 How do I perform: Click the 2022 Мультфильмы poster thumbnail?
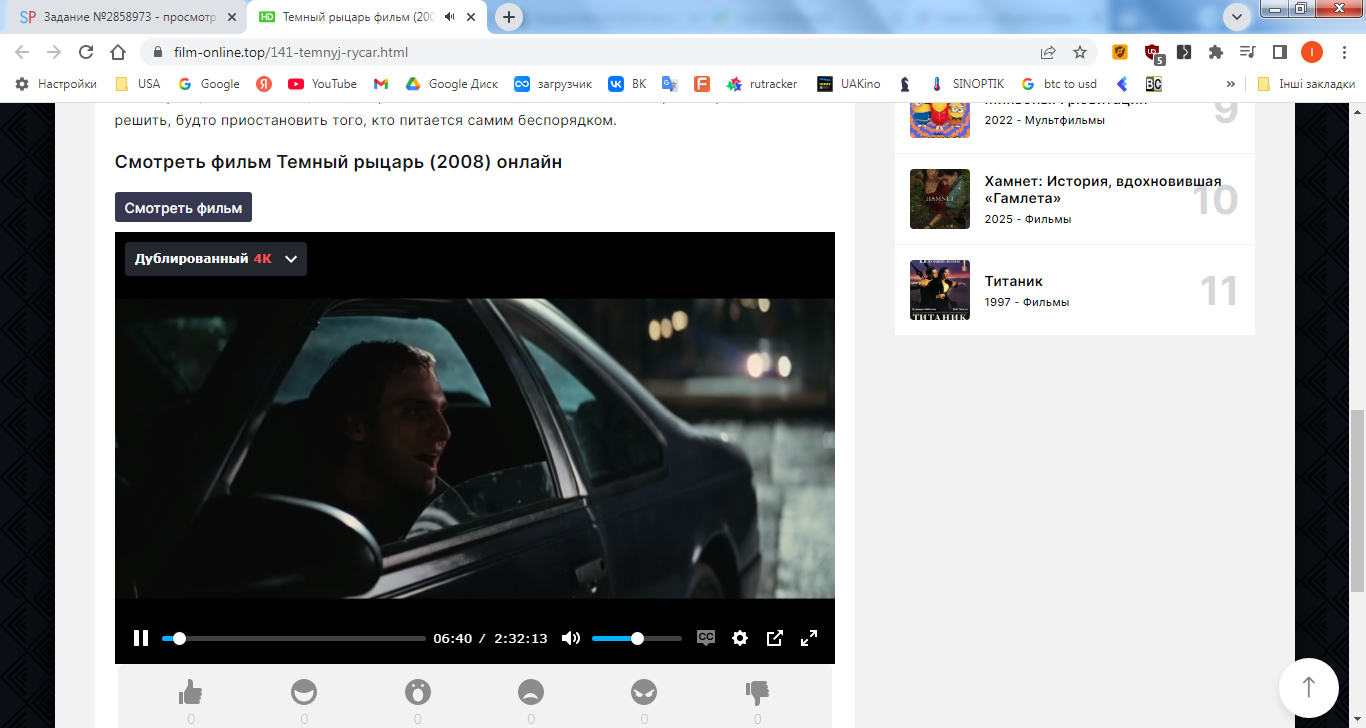pos(940,120)
